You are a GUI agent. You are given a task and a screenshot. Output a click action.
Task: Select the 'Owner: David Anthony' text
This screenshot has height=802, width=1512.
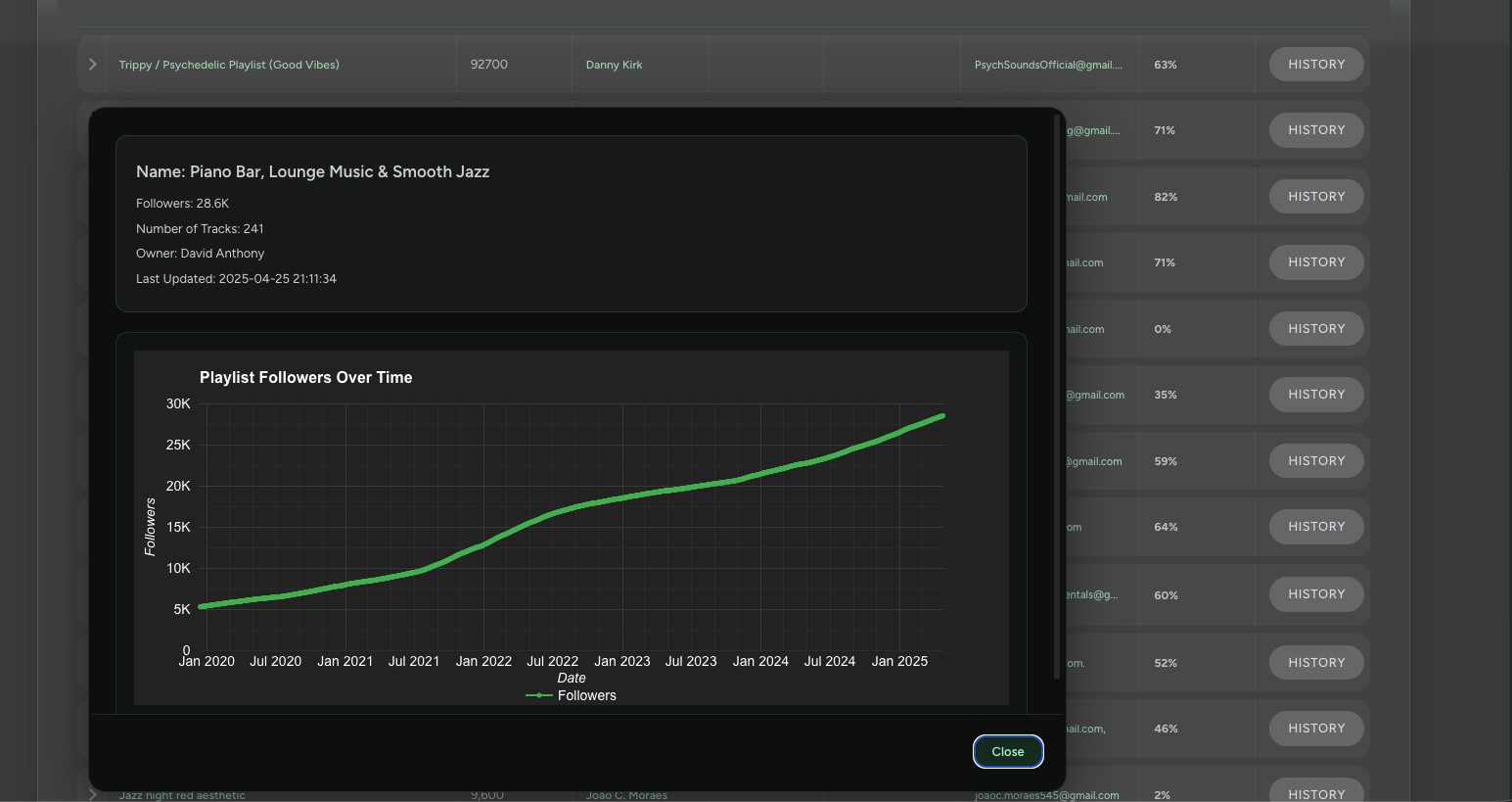[200, 254]
